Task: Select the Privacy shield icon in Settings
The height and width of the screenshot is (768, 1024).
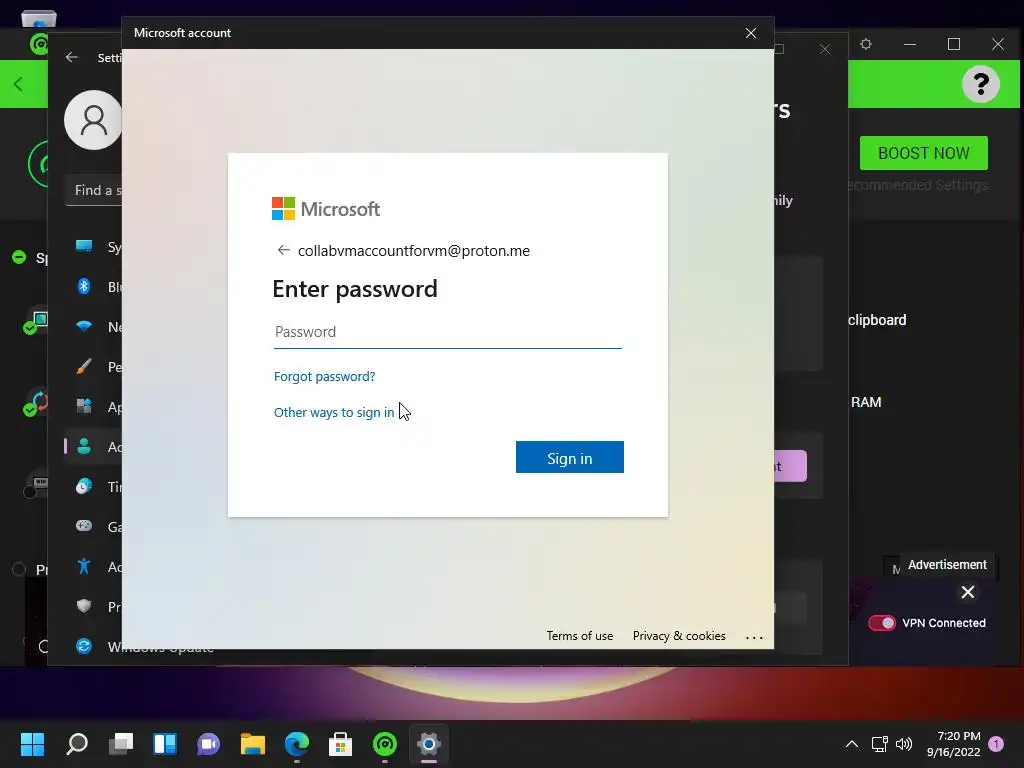Action: coord(84,606)
